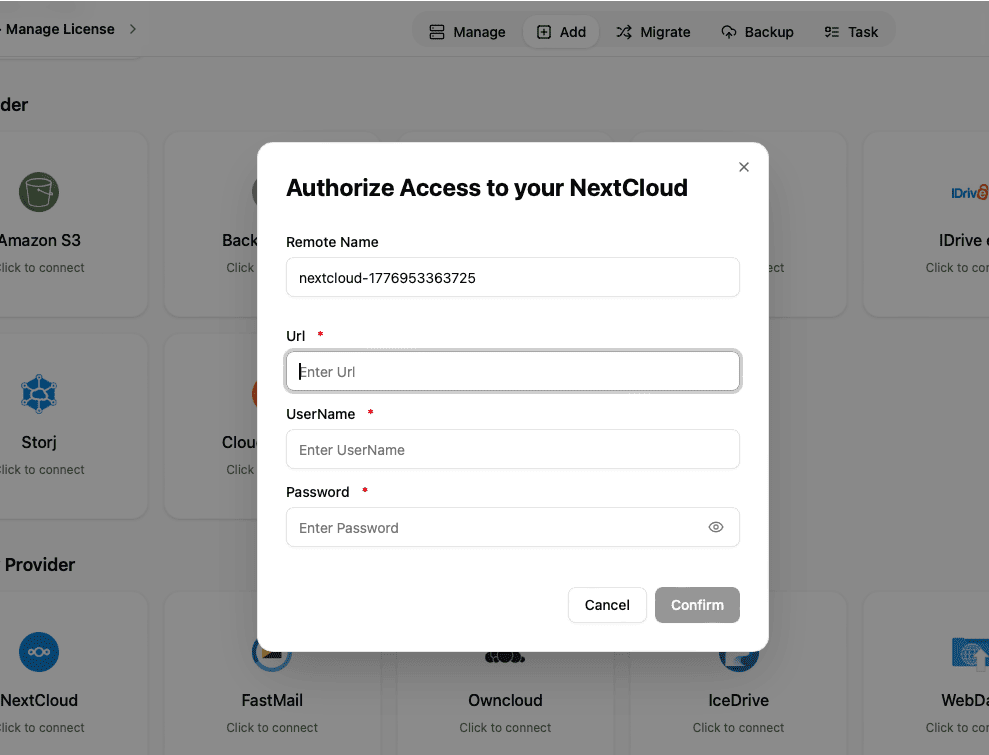Expand the Manage License breadcrumb chevron

pyautogui.click(x=131, y=29)
